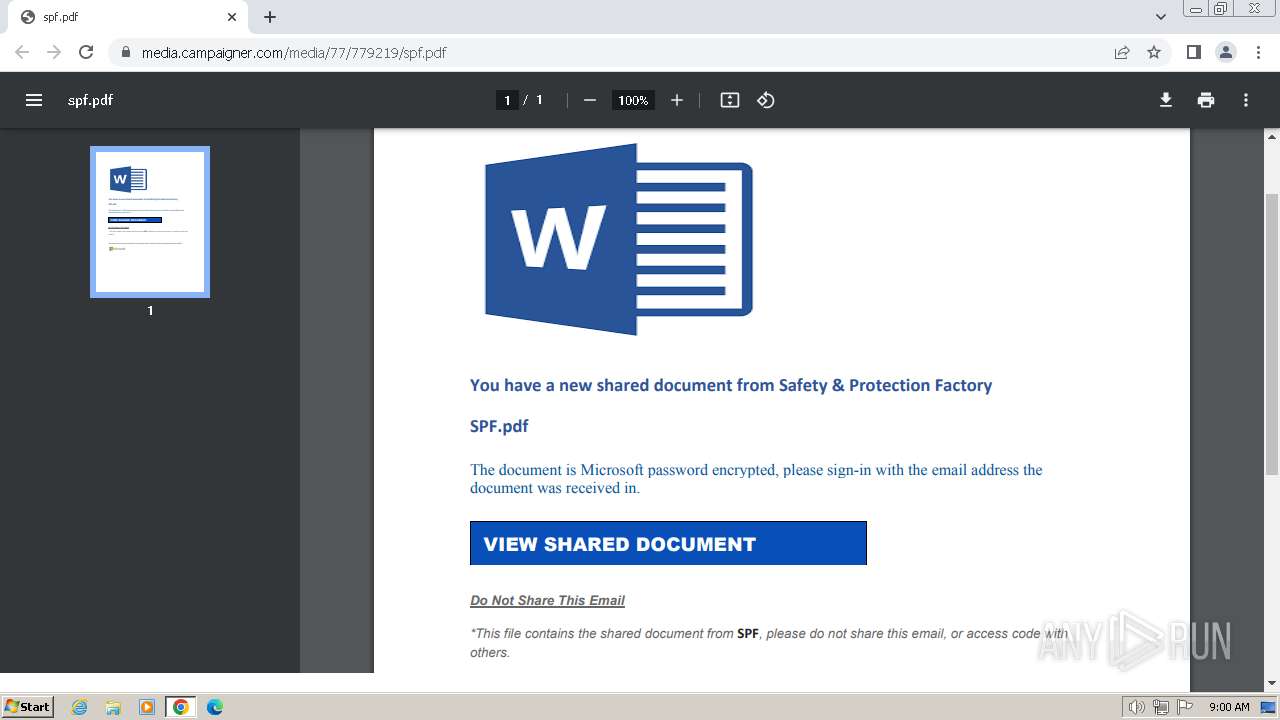Bookmark this tab with the star icon

click(x=1154, y=52)
